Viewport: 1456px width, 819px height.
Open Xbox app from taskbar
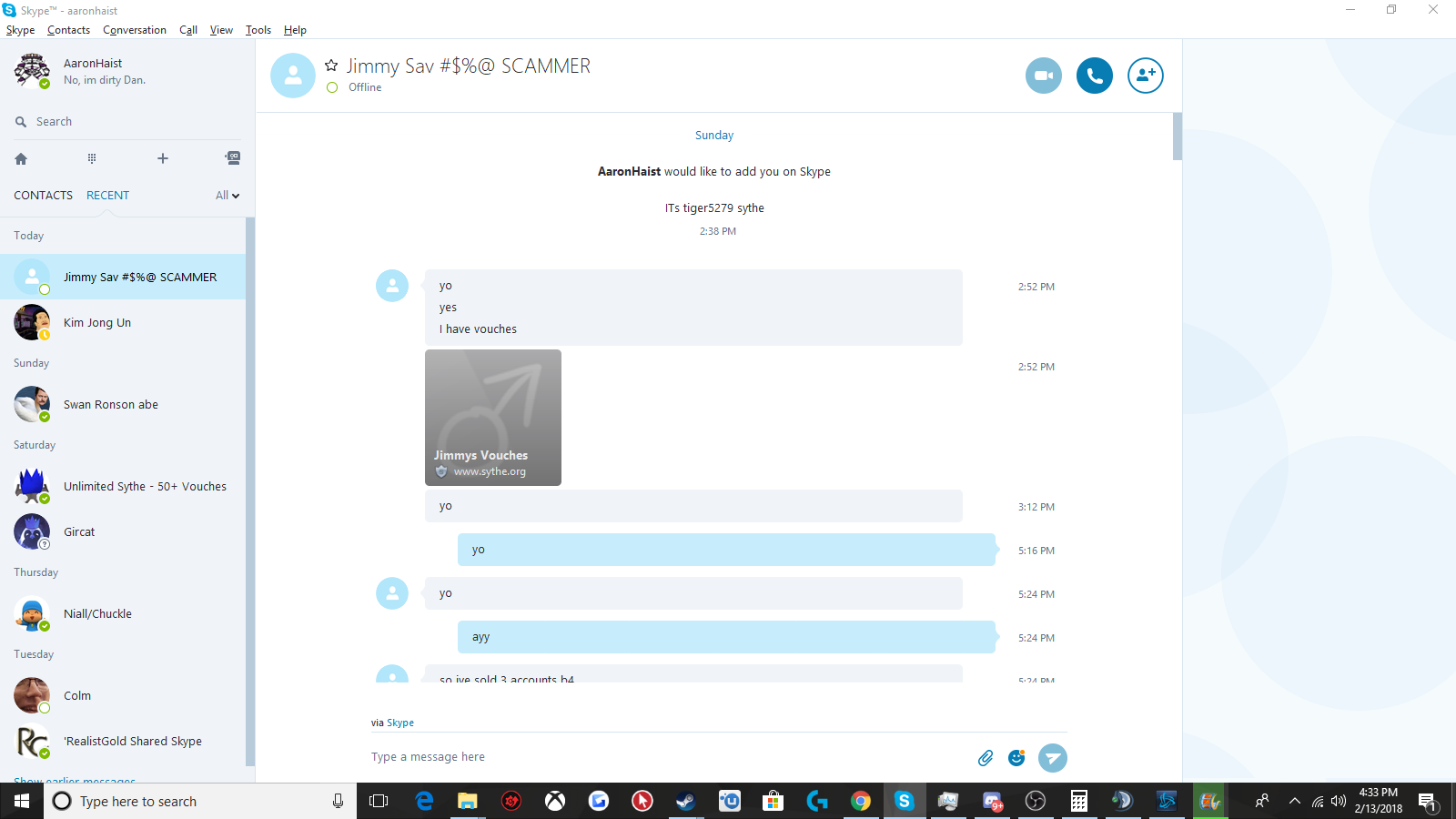(555, 801)
